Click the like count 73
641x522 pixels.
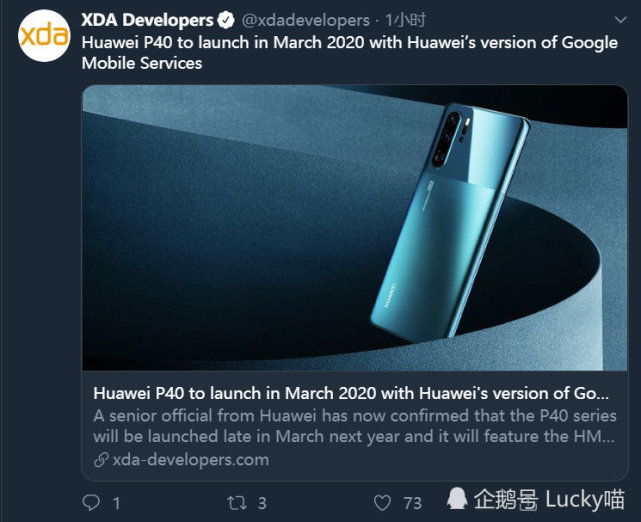tap(412, 503)
